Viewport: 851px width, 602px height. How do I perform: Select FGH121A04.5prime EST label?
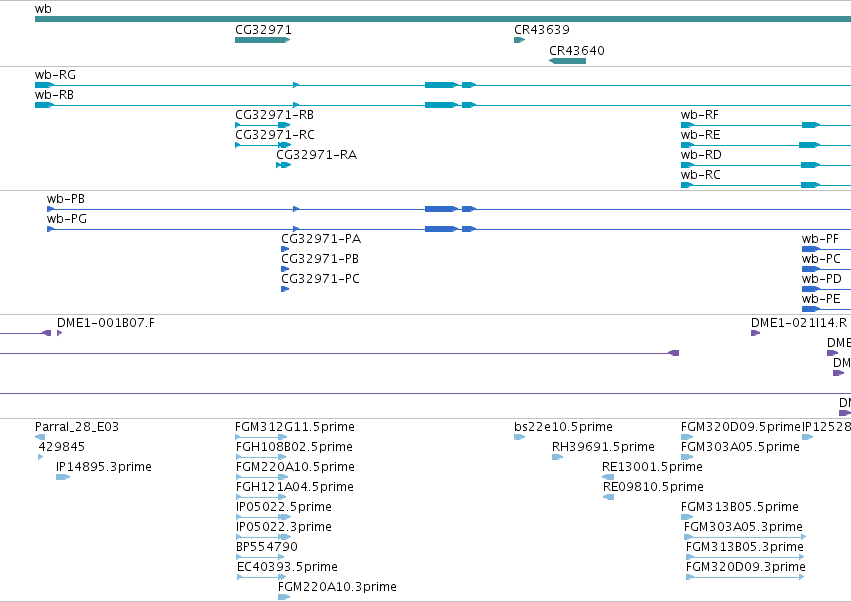coord(295,487)
